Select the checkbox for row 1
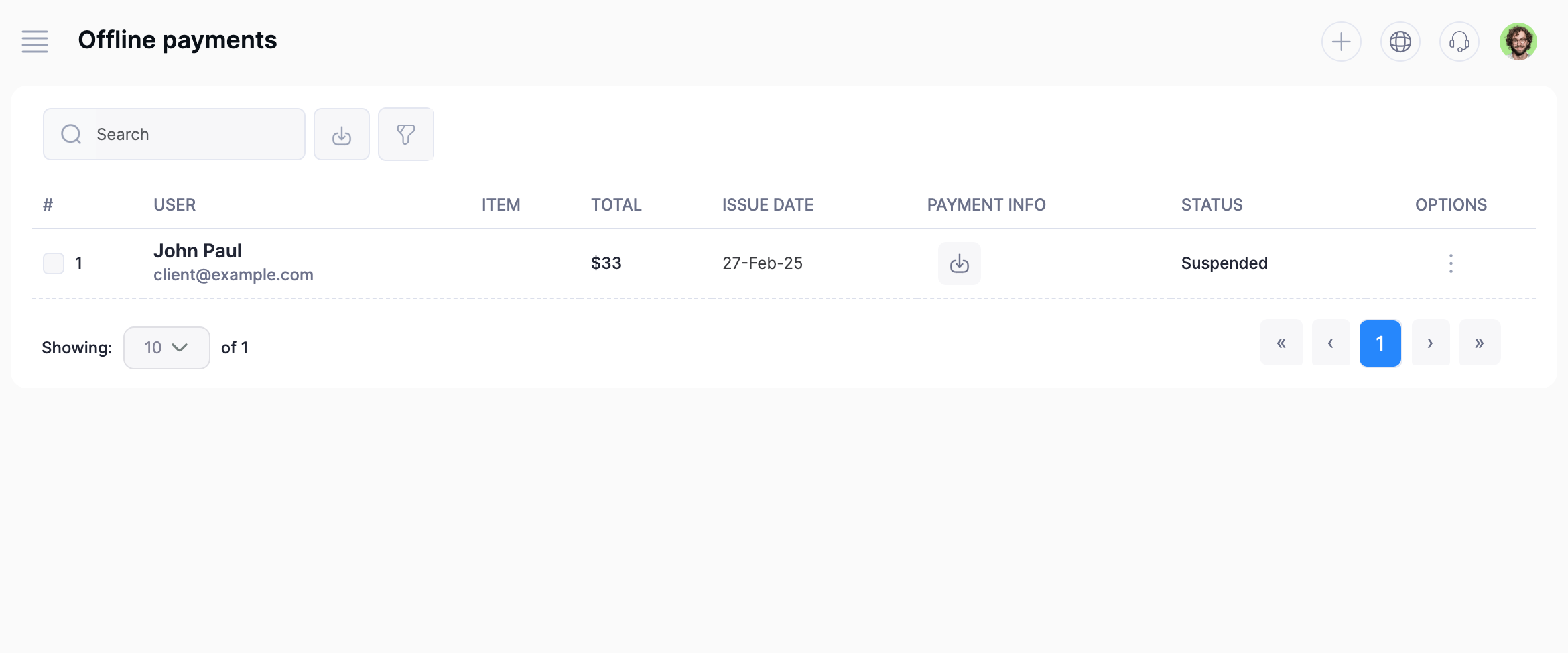This screenshot has width=1568, height=653. (x=54, y=263)
